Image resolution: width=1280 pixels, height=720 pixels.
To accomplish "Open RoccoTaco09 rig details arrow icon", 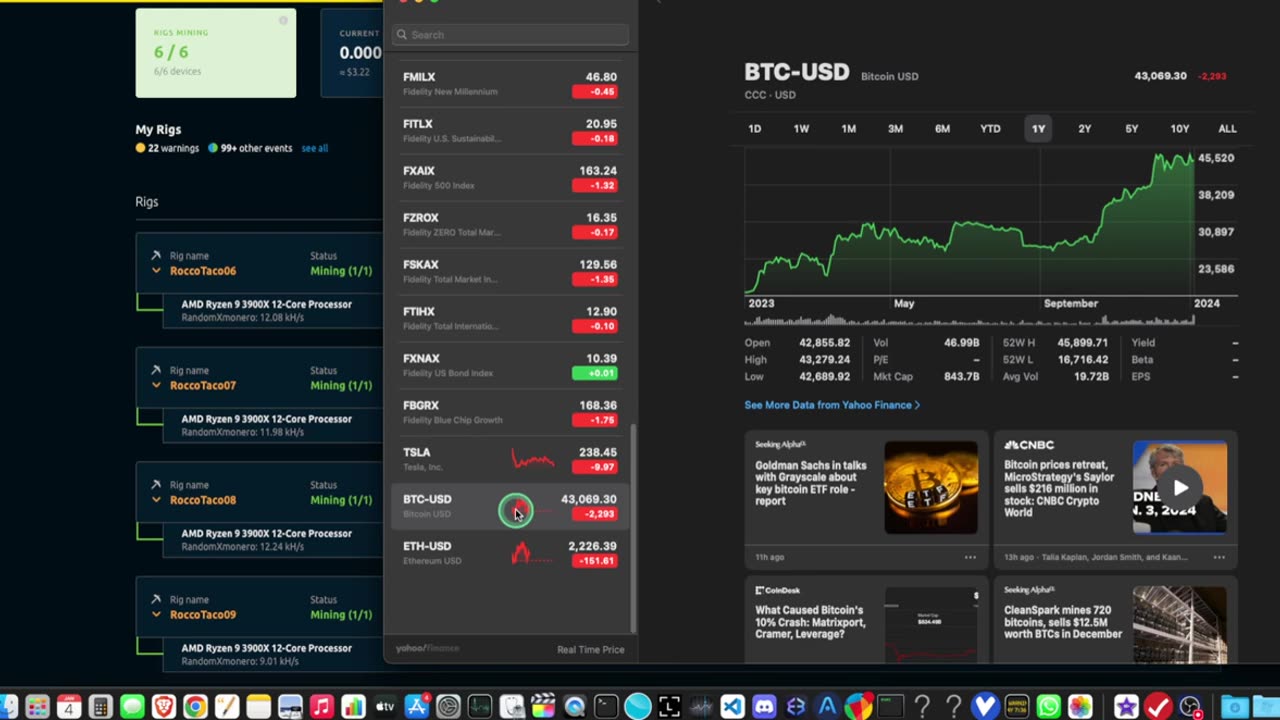I will [156, 599].
